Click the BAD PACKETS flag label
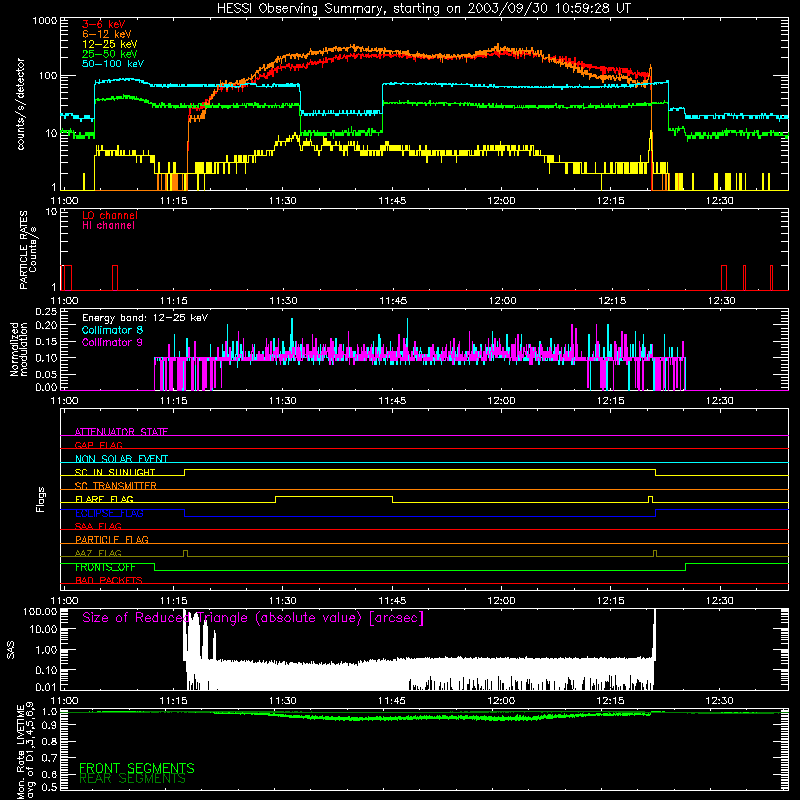800x800 pixels. tap(109, 580)
